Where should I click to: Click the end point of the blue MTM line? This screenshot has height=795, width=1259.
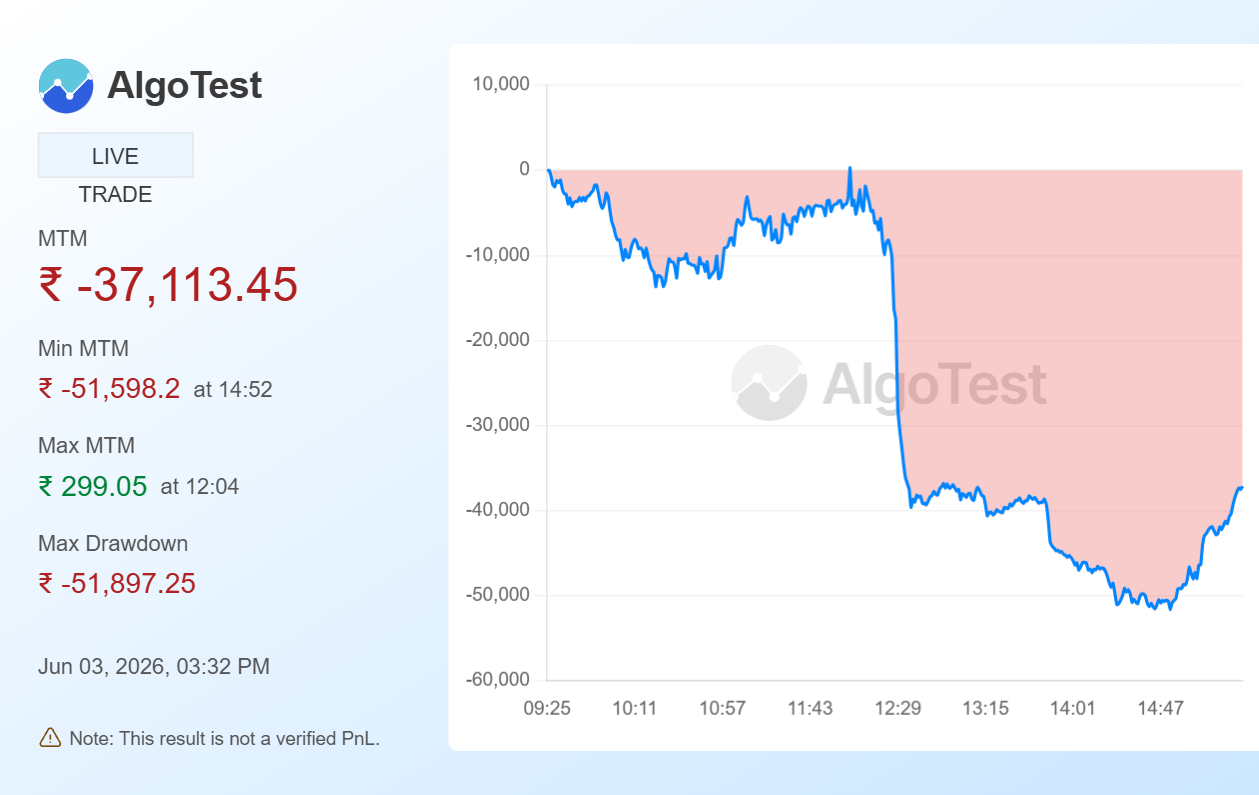(x=1241, y=487)
